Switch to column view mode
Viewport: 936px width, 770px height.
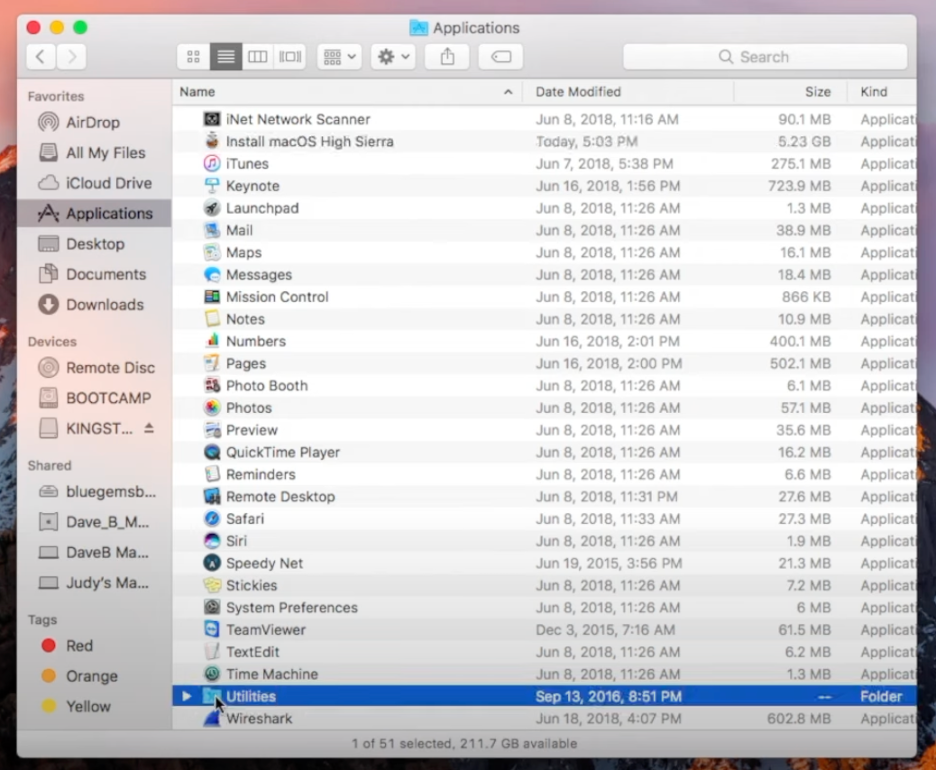257,57
